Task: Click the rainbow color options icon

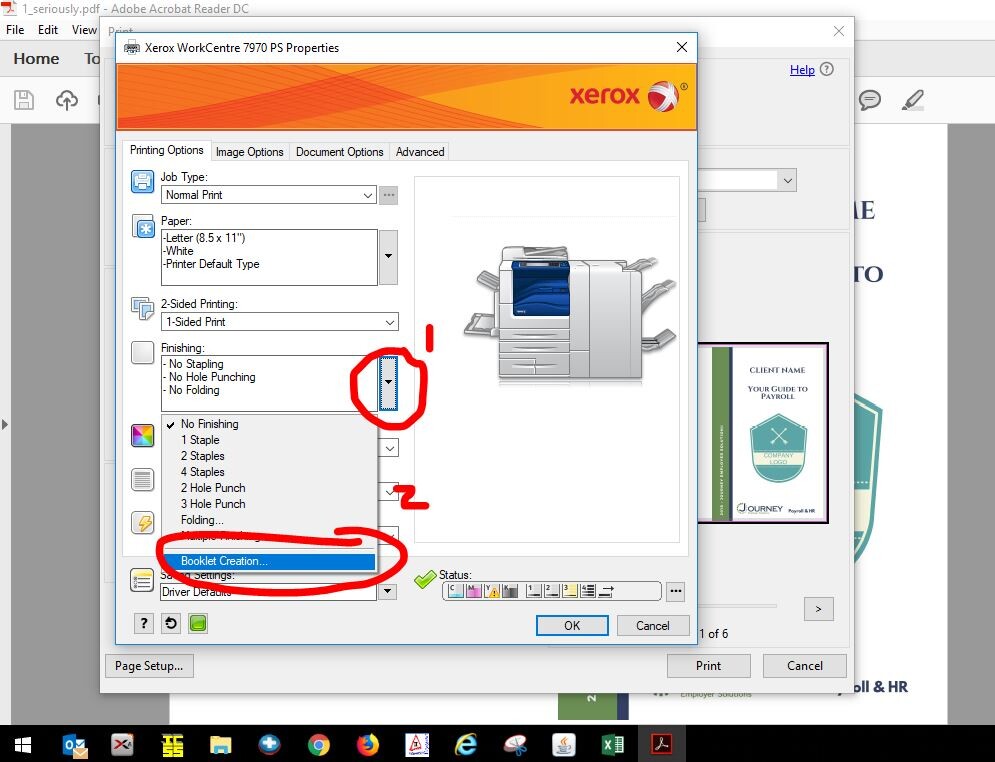Action: tap(142, 435)
